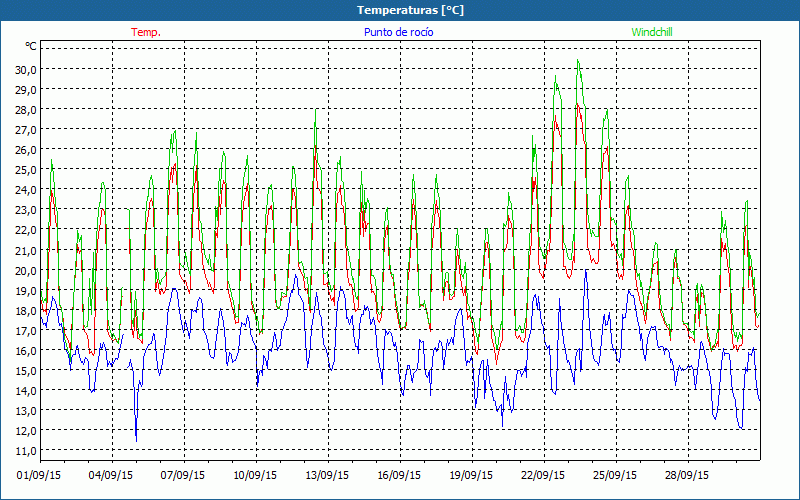
Task: Click the '°C' axis unit label
Action: (x=31, y=46)
